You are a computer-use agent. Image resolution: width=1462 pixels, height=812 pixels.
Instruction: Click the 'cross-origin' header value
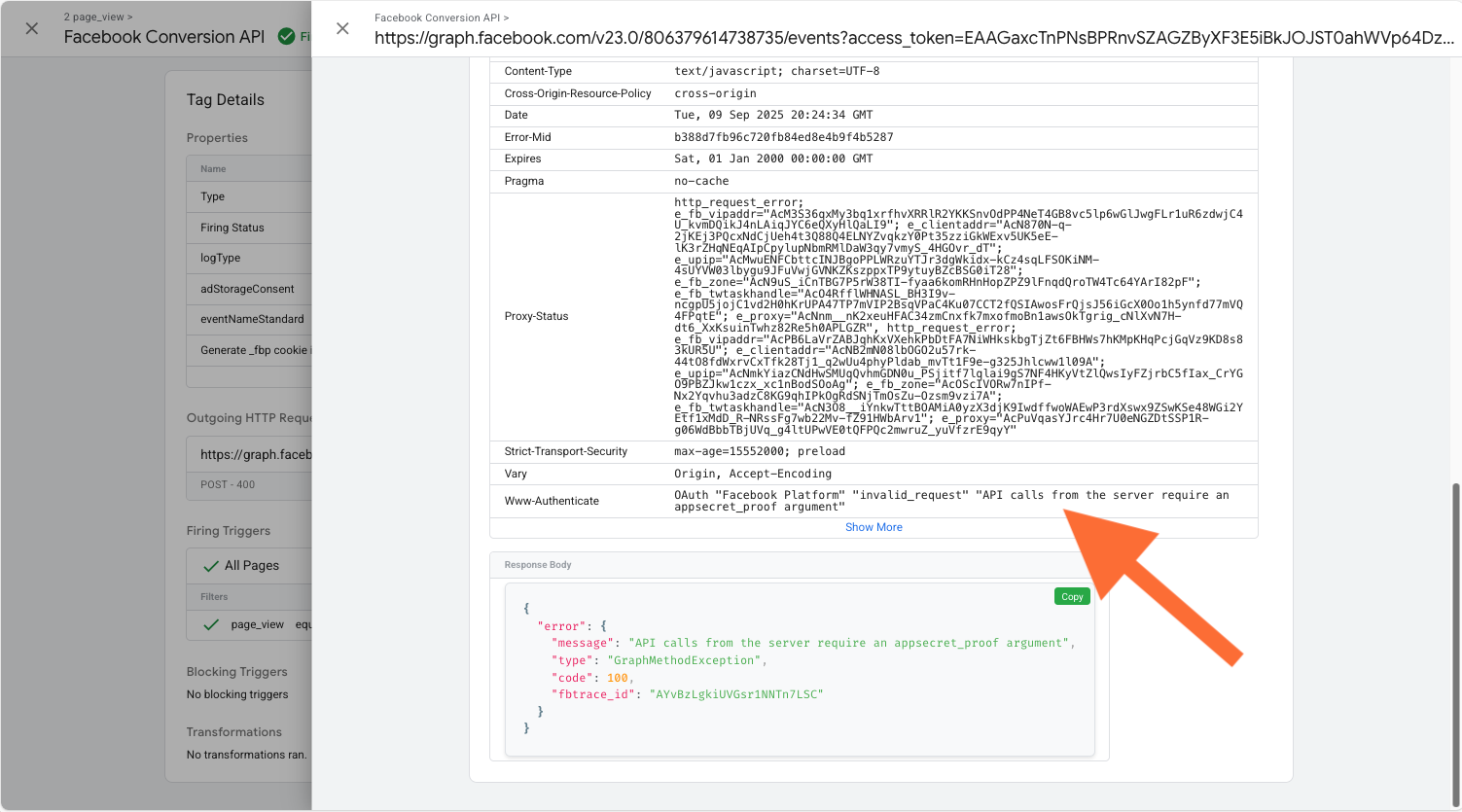tap(715, 93)
